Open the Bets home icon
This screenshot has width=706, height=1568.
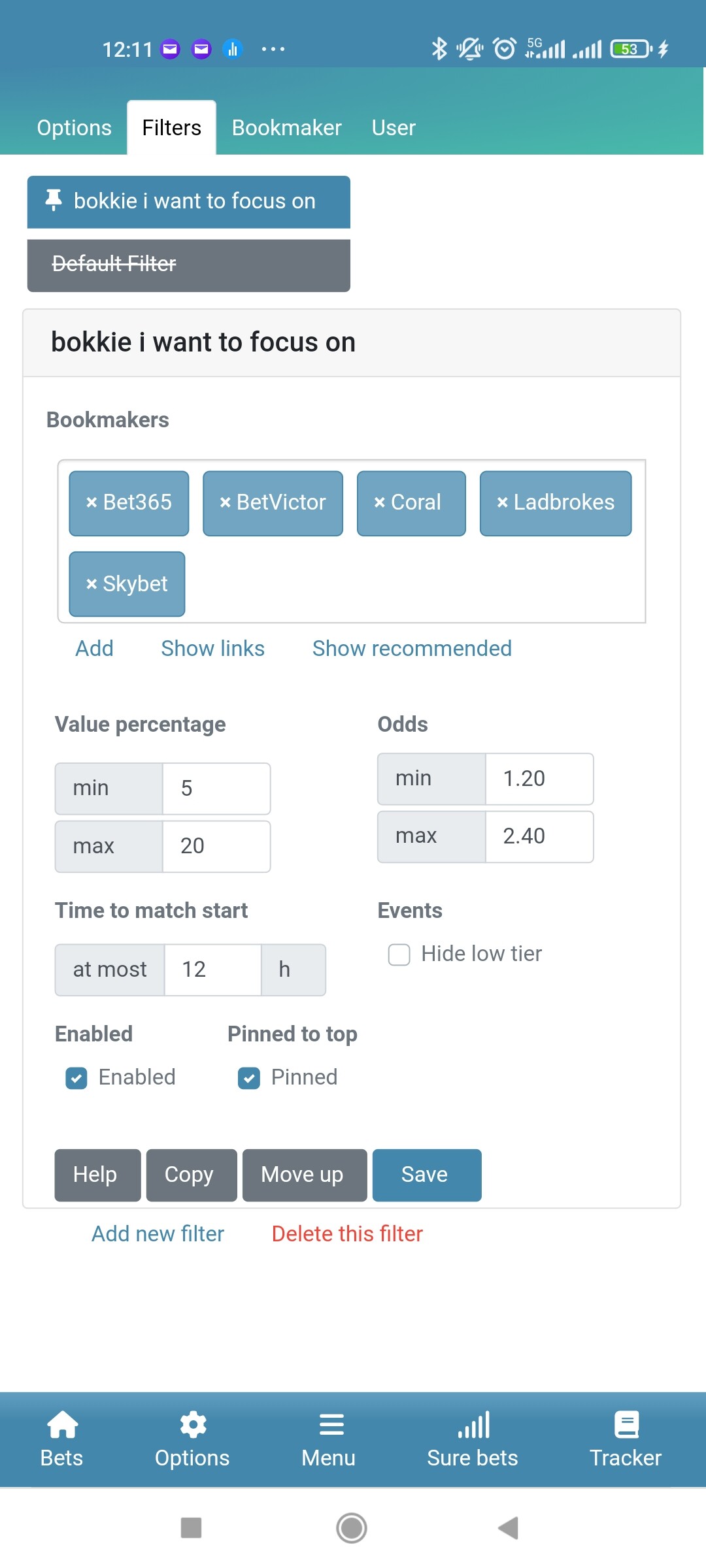pos(62,1425)
